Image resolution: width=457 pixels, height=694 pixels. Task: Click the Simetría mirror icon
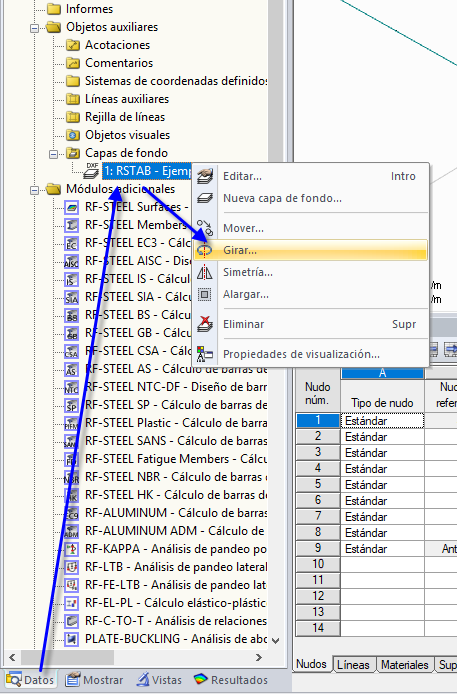204,272
